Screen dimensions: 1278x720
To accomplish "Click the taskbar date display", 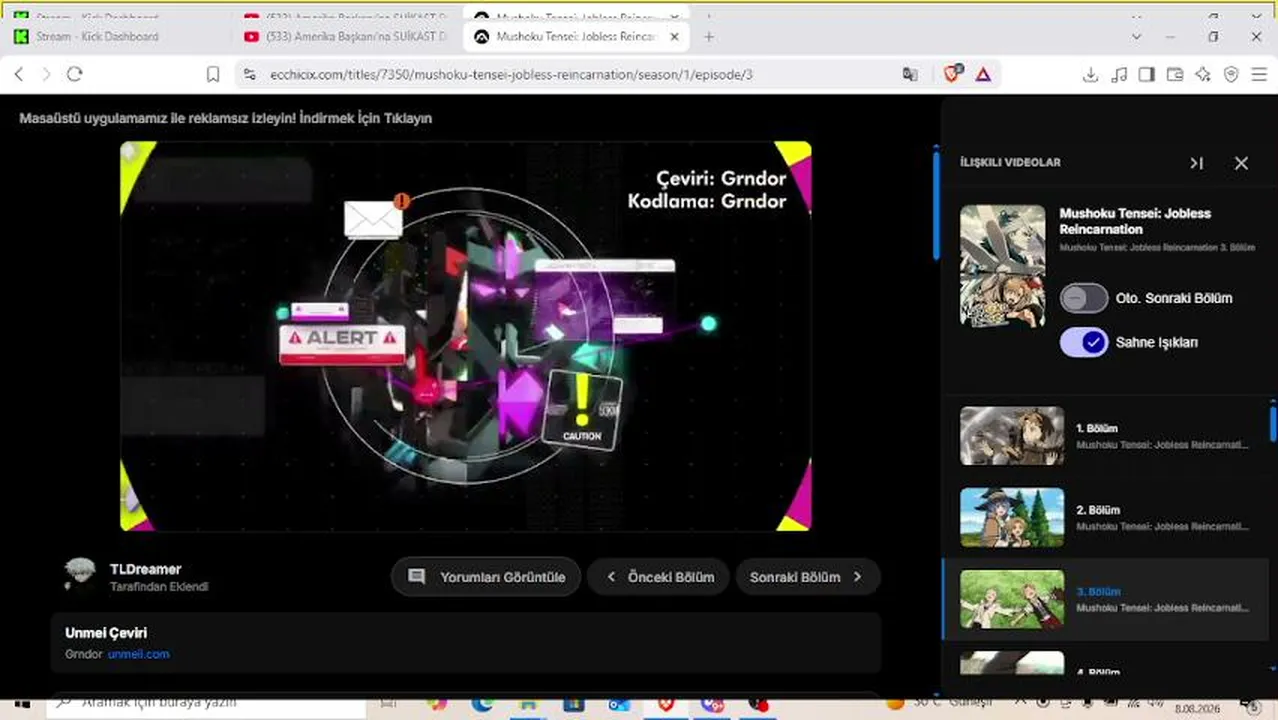I will [x=1197, y=707].
